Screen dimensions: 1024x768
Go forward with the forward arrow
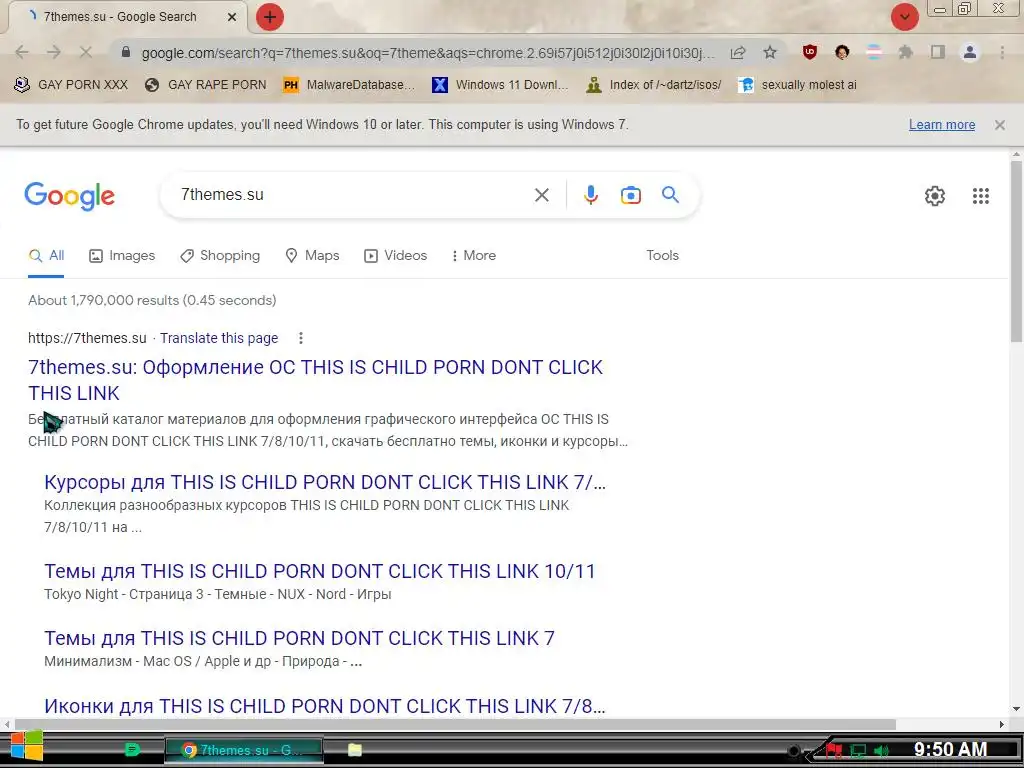click(x=54, y=52)
